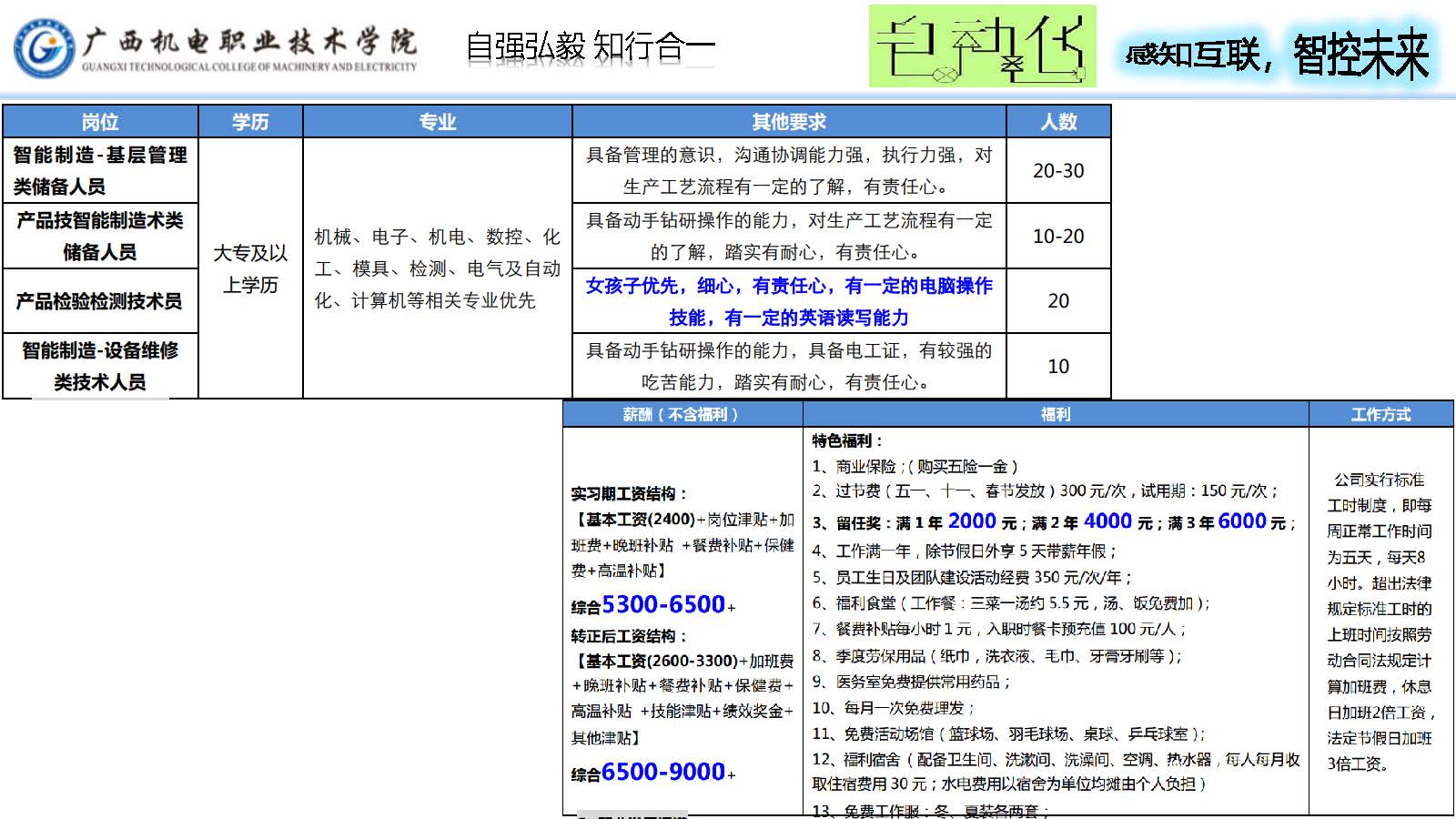Click the circular college emblem logo

(43, 48)
